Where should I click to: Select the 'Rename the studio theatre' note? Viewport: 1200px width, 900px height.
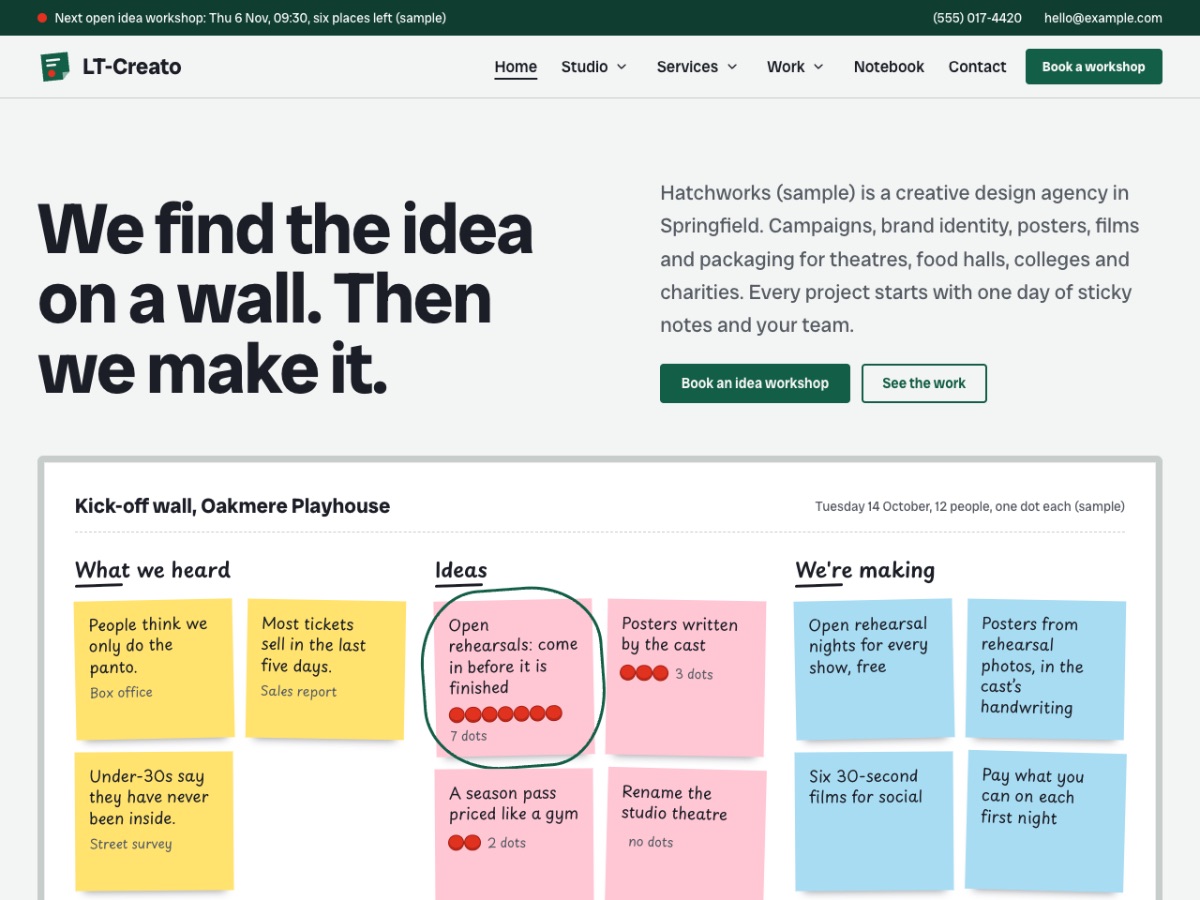[686, 835]
